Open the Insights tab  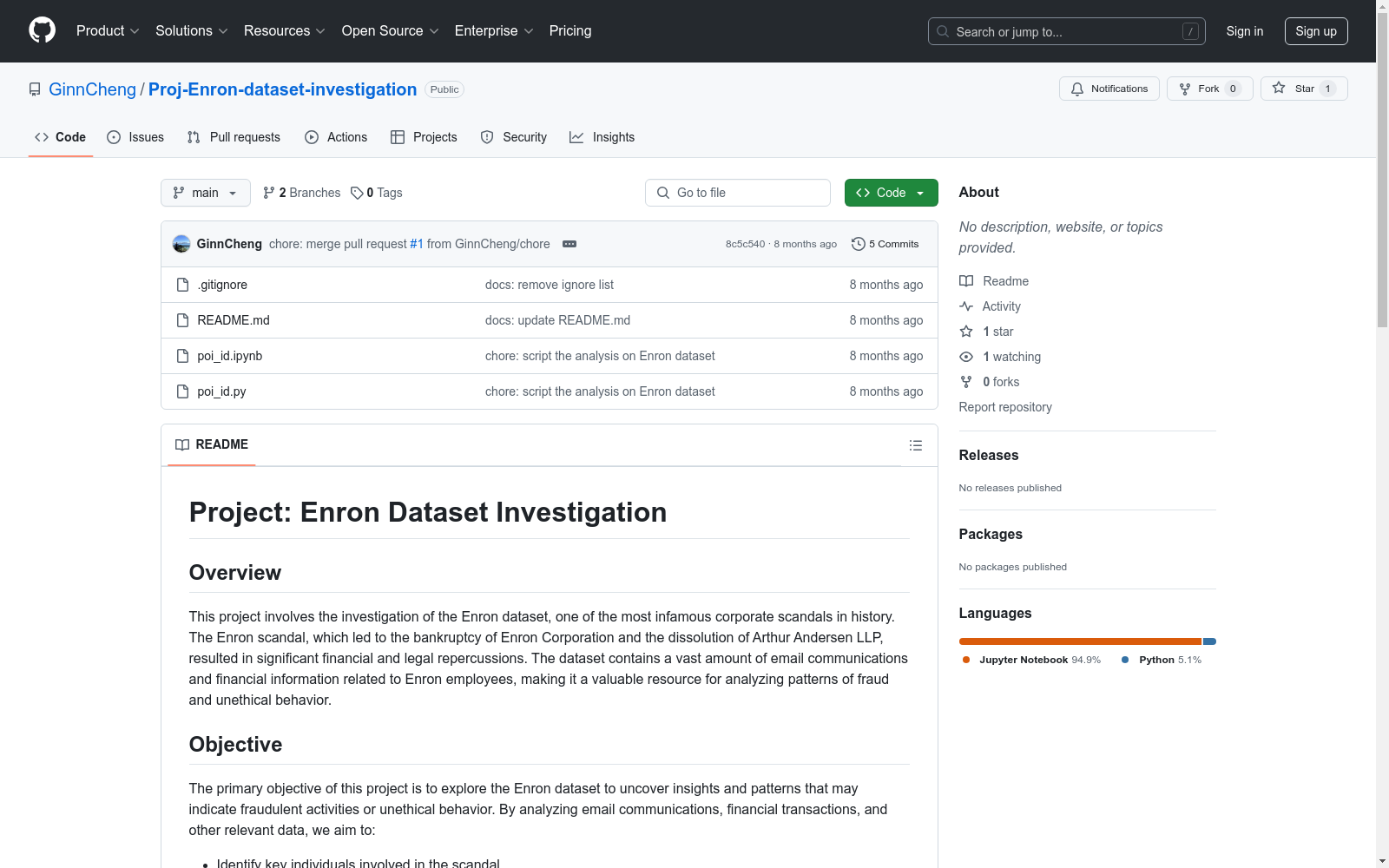tap(602, 137)
